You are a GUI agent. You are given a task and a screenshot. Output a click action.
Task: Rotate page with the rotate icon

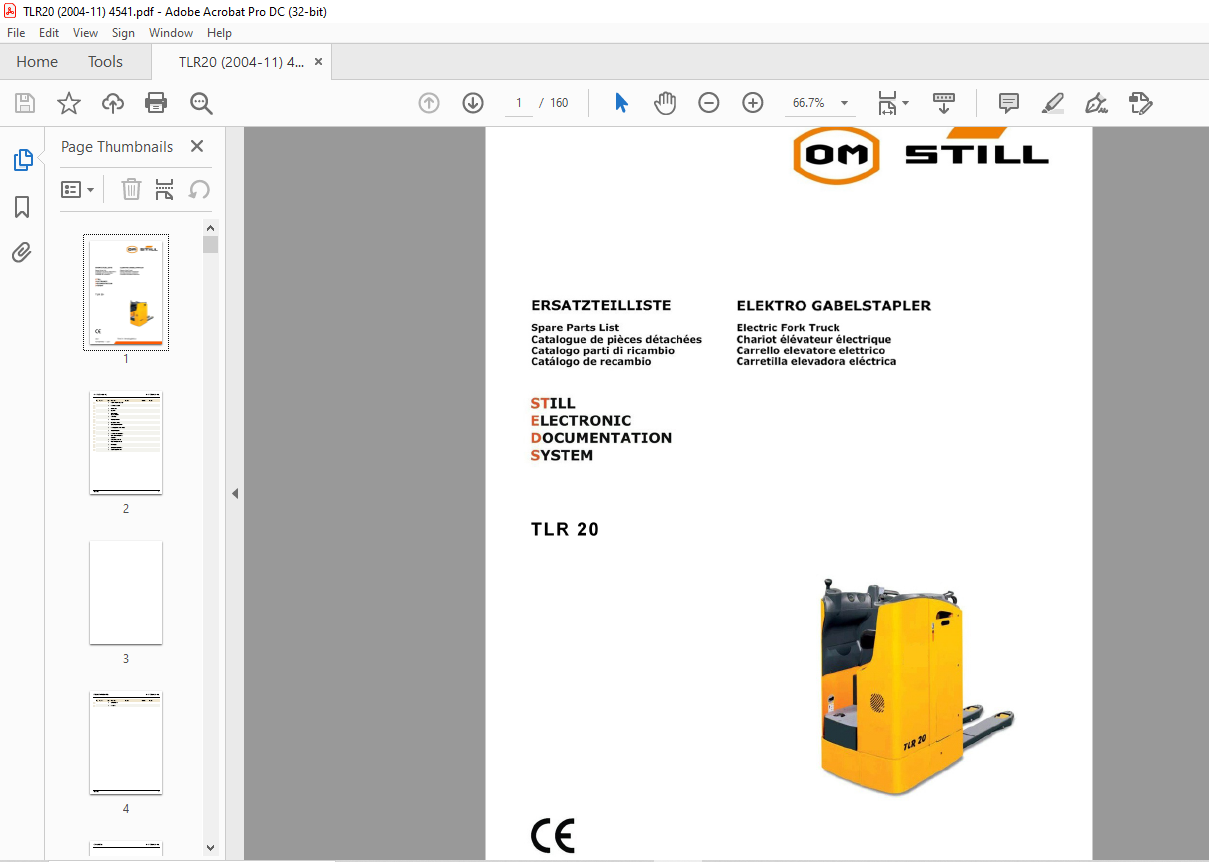coord(199,189)
